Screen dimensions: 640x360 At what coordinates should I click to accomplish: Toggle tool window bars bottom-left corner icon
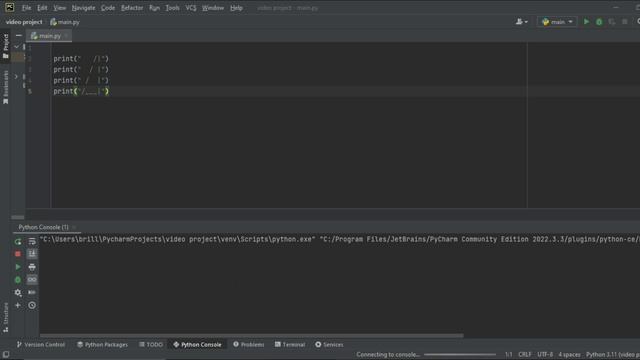[x=6, y=354]
